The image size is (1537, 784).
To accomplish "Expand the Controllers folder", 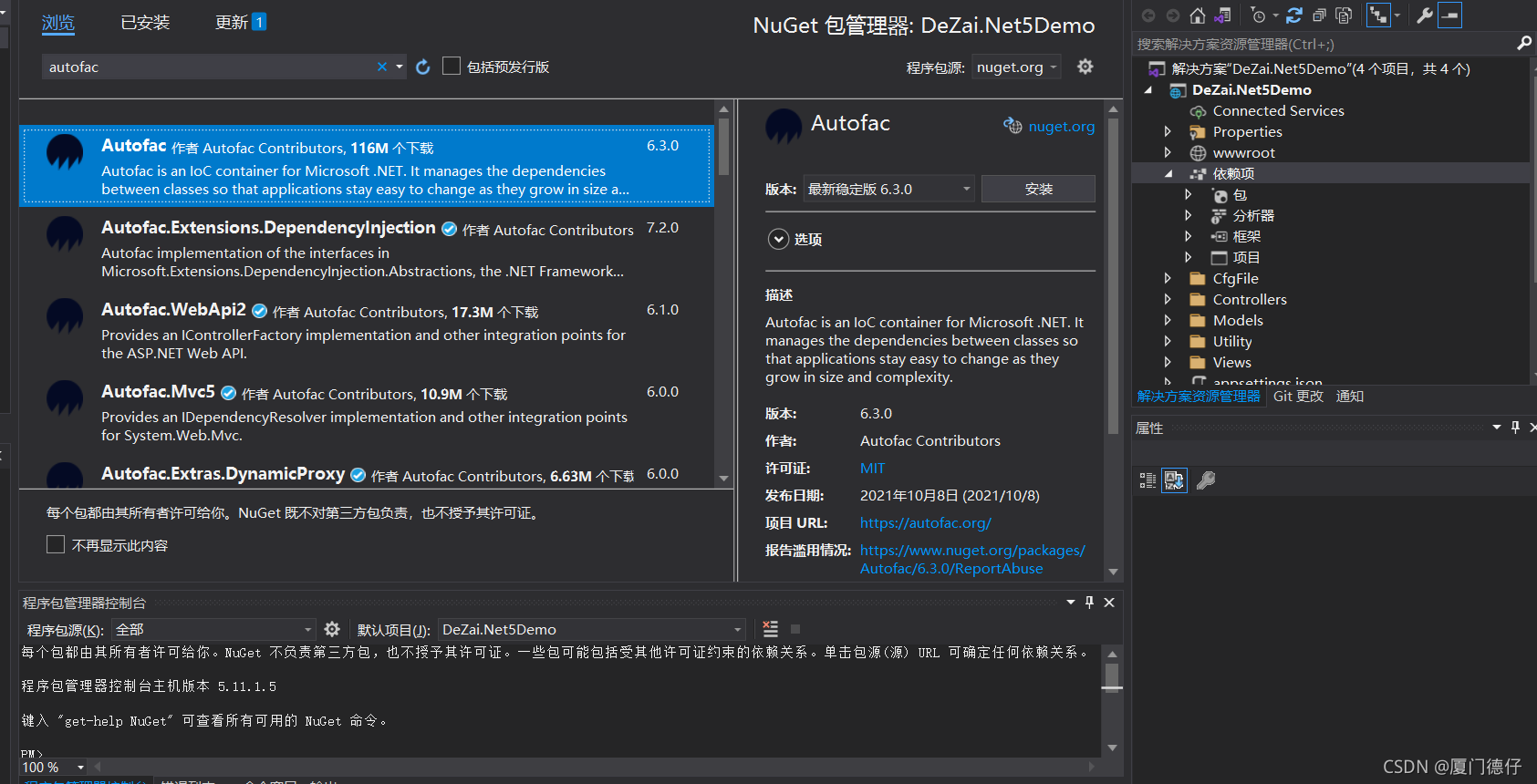I will coord(1168,299).
